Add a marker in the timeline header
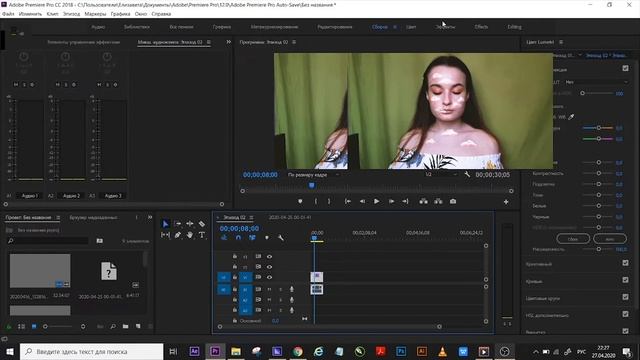This screenshot has height=360, width=640. pyautogui.click(x=267, y=238)
